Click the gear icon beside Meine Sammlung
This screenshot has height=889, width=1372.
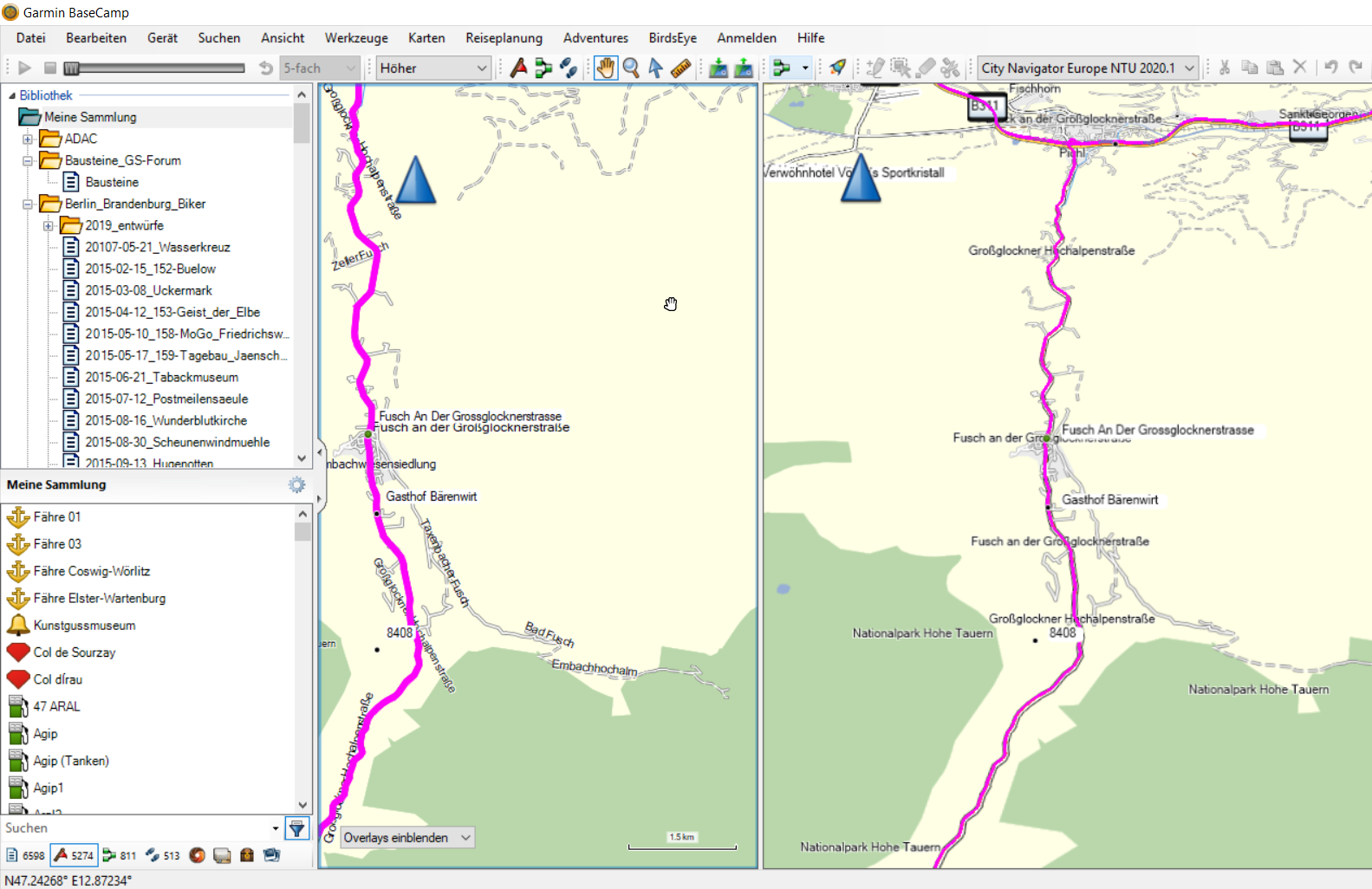[297, 485]
